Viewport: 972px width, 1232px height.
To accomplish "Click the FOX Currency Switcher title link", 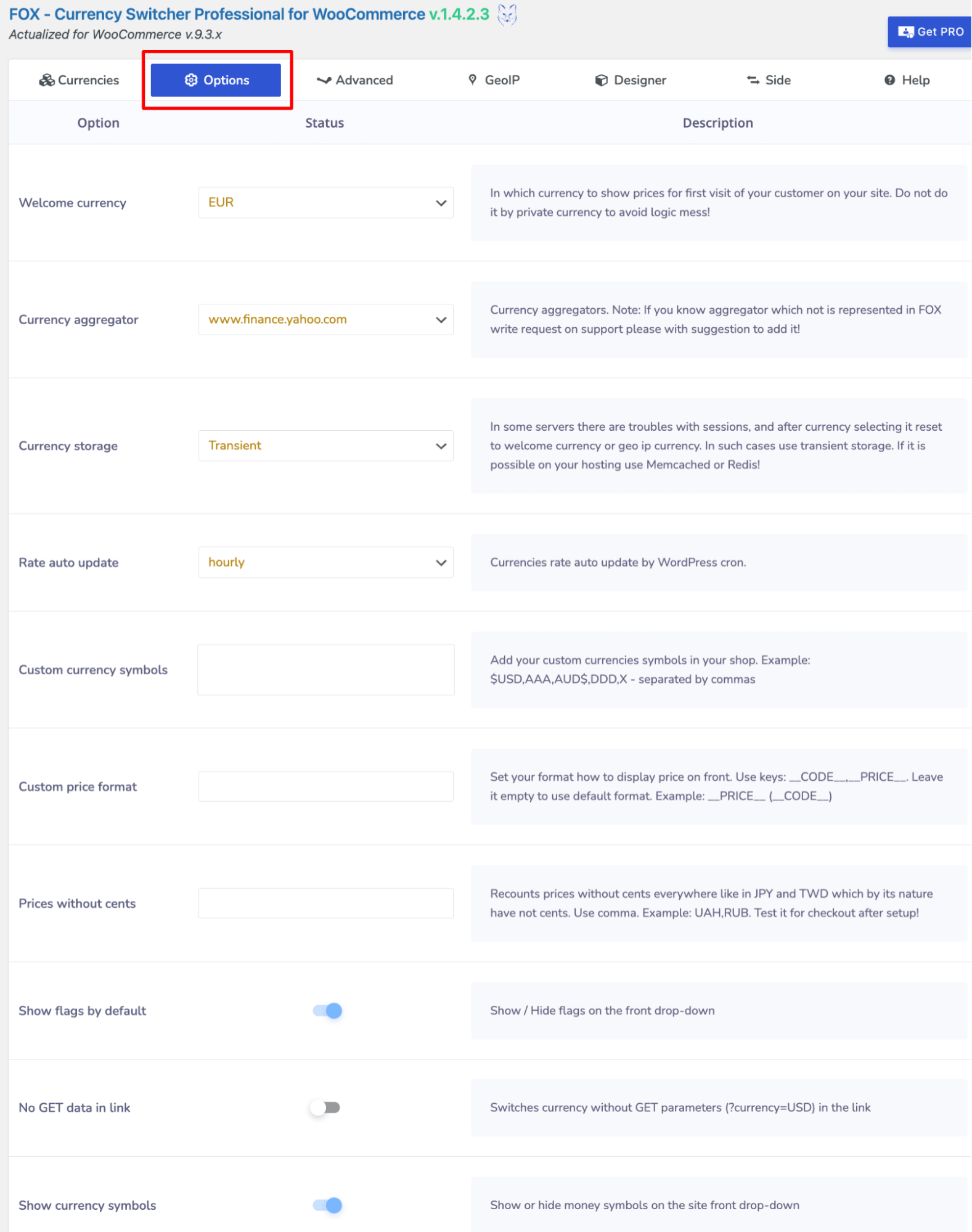I will 248,14.
